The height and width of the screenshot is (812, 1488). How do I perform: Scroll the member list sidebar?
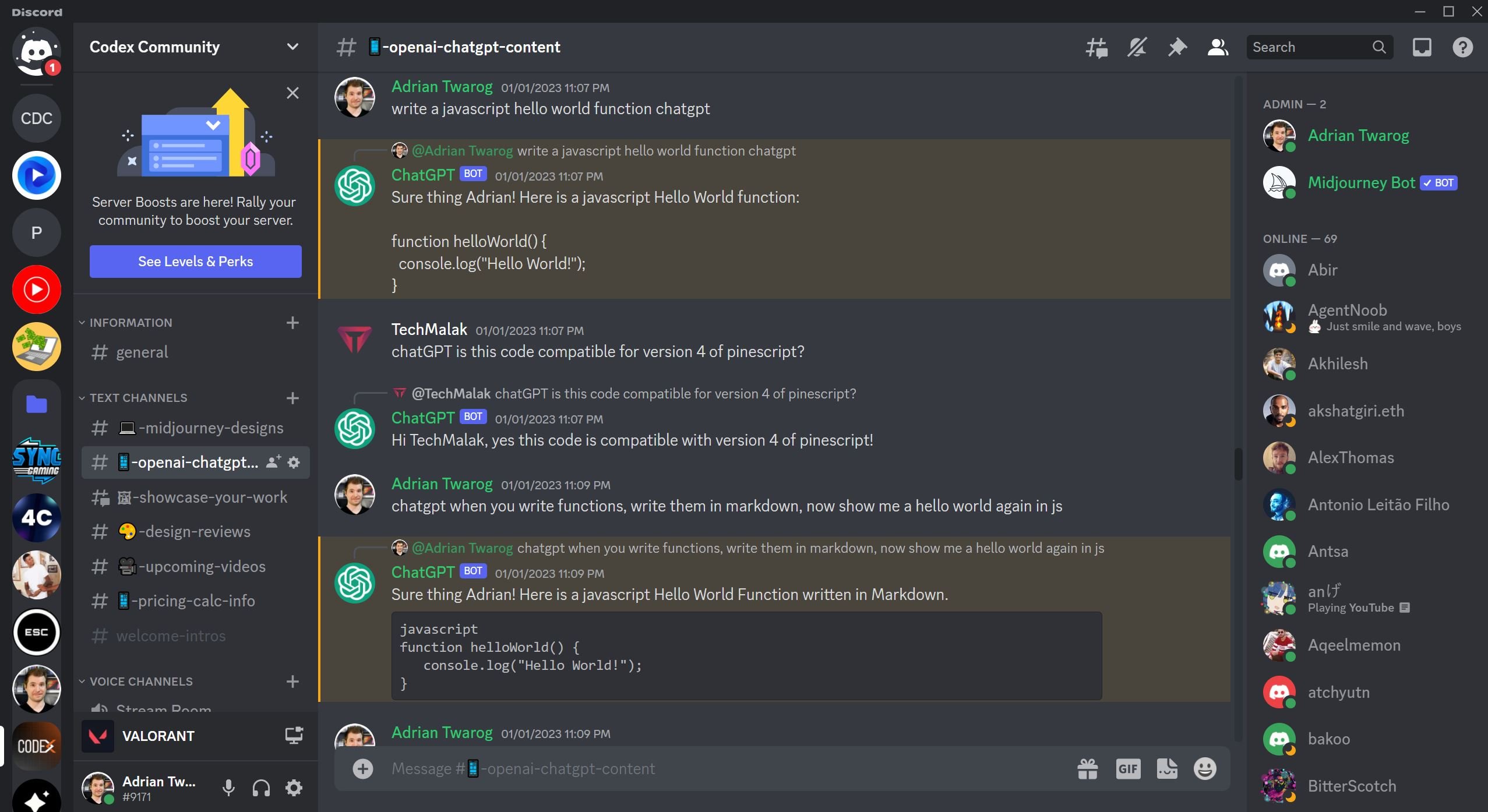tap(1481, 450)
